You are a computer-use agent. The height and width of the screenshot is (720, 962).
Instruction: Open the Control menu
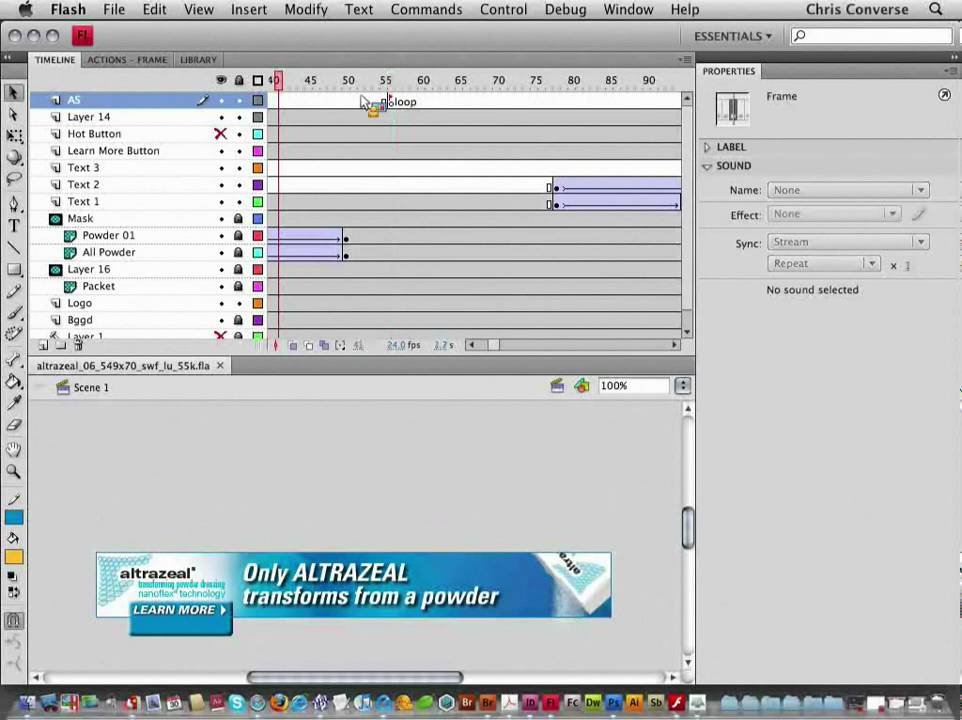(x=503, y=9)
